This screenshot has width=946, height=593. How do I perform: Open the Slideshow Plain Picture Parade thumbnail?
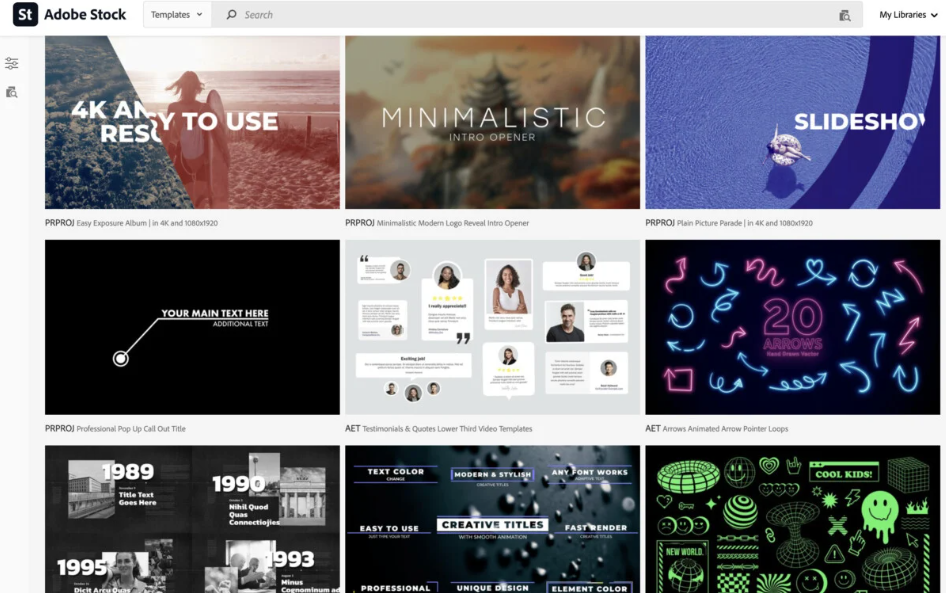pyautogui.click(x=793, y=122)
